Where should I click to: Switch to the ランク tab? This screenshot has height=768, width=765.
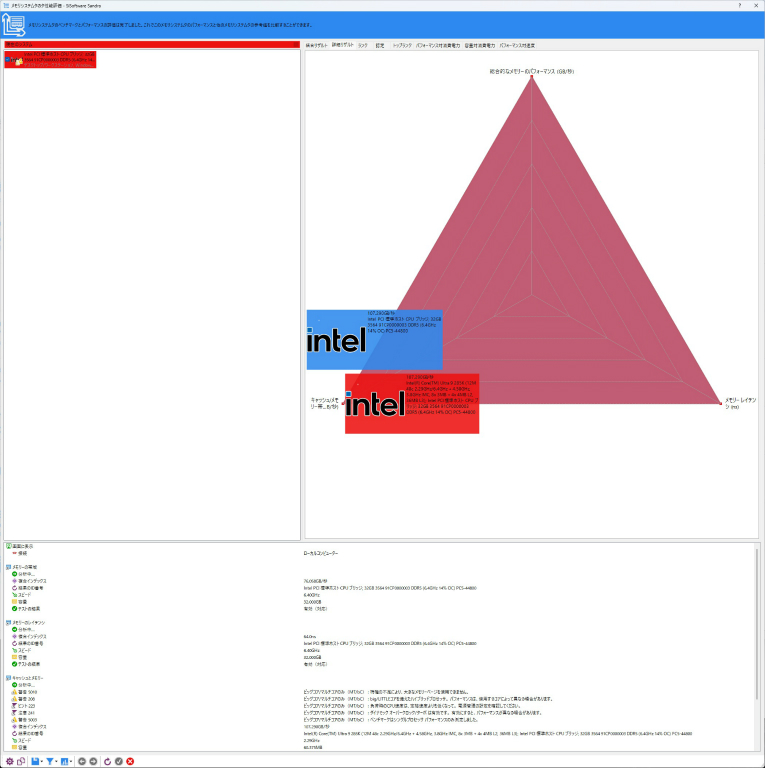pos(362,46)
